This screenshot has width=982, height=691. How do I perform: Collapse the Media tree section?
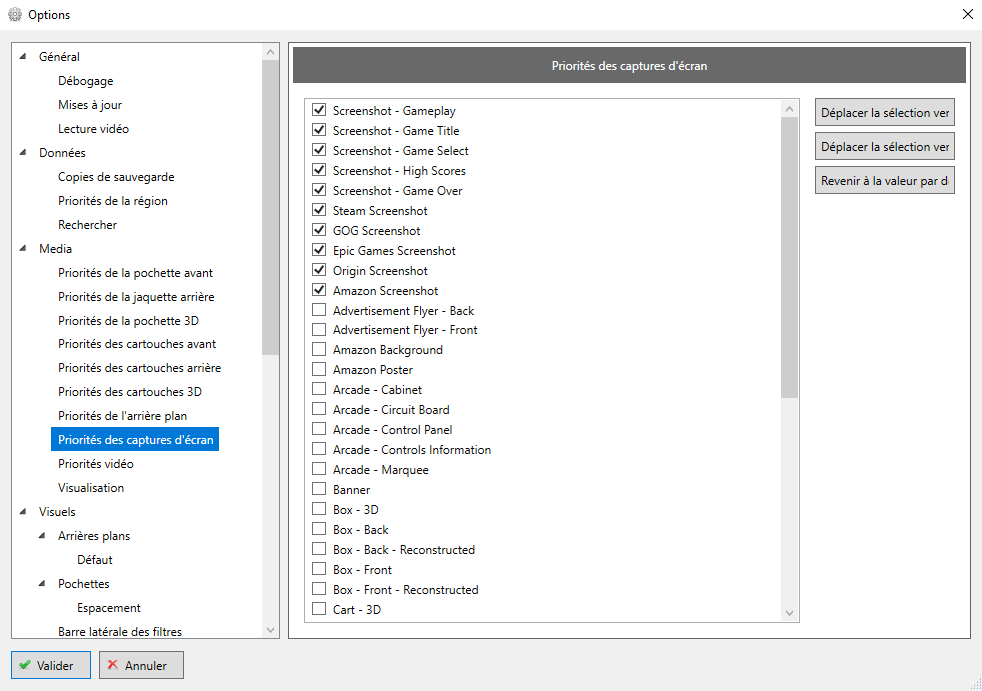[23, 248]
